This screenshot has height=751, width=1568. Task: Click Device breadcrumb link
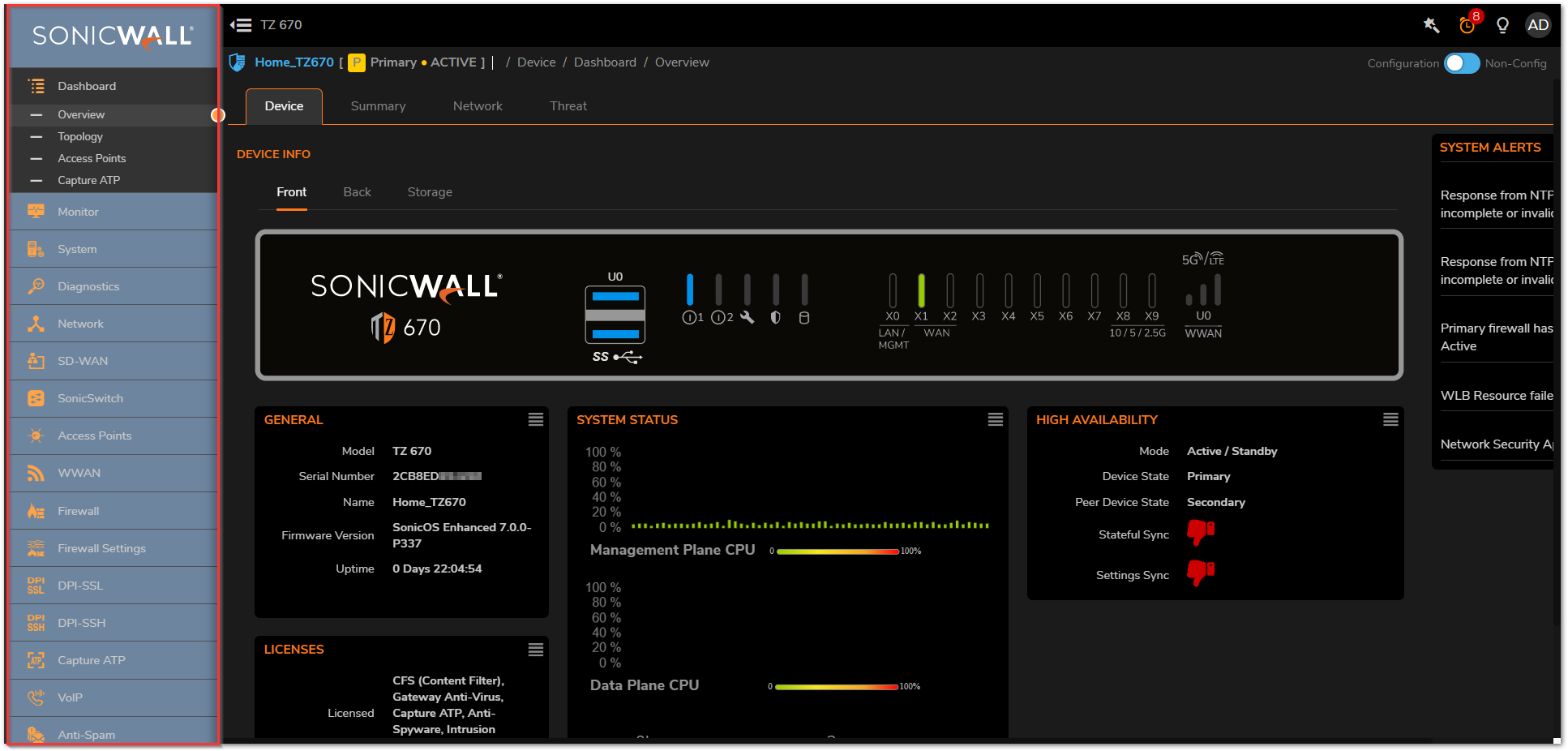coord(537,62)
